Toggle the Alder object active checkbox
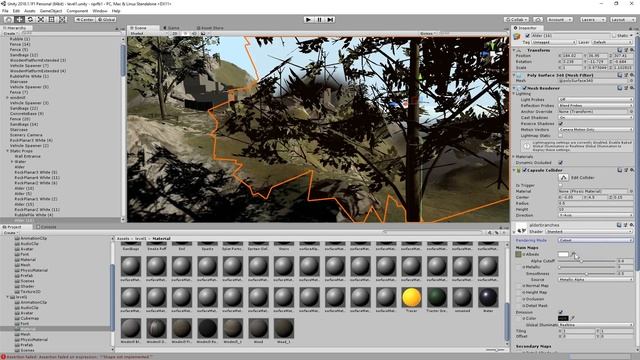This screenshot has height=360, width=640. coord(527,36)
